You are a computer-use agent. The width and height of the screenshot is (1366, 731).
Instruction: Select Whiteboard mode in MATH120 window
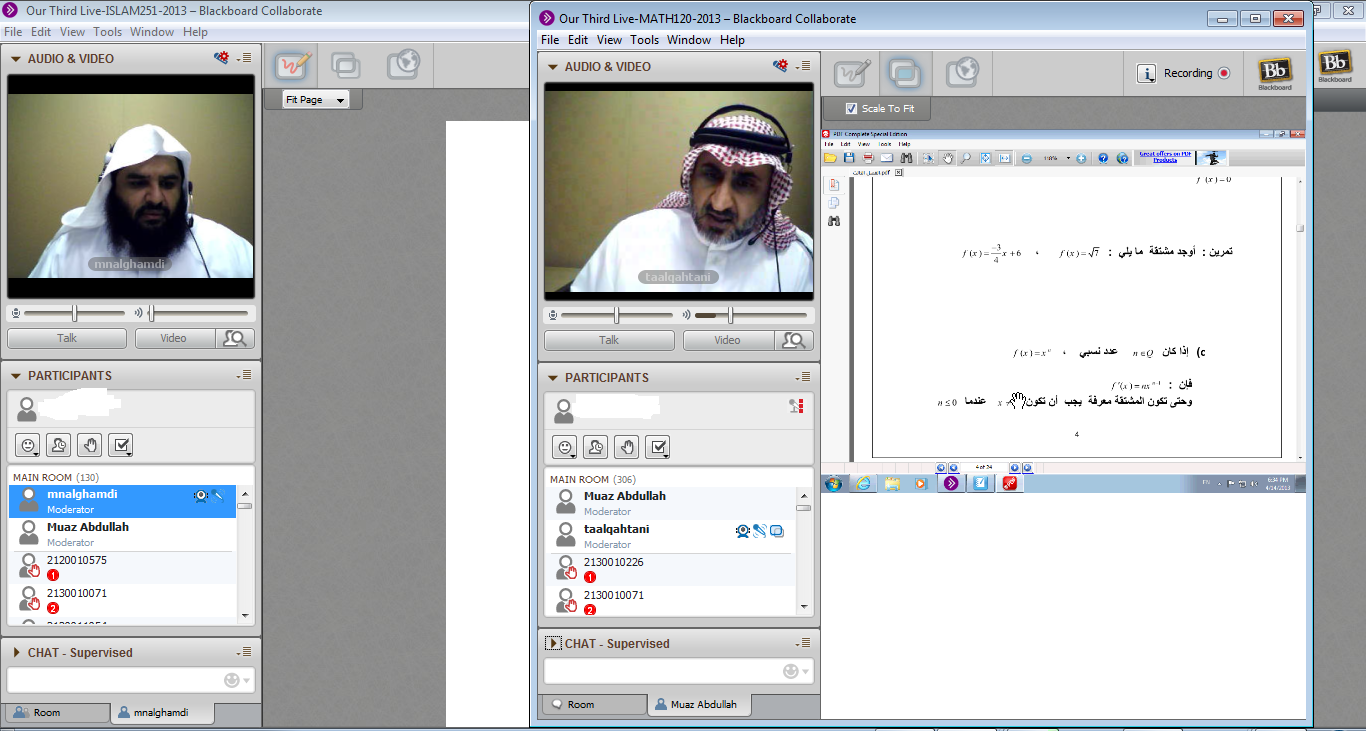click(853, 73)
